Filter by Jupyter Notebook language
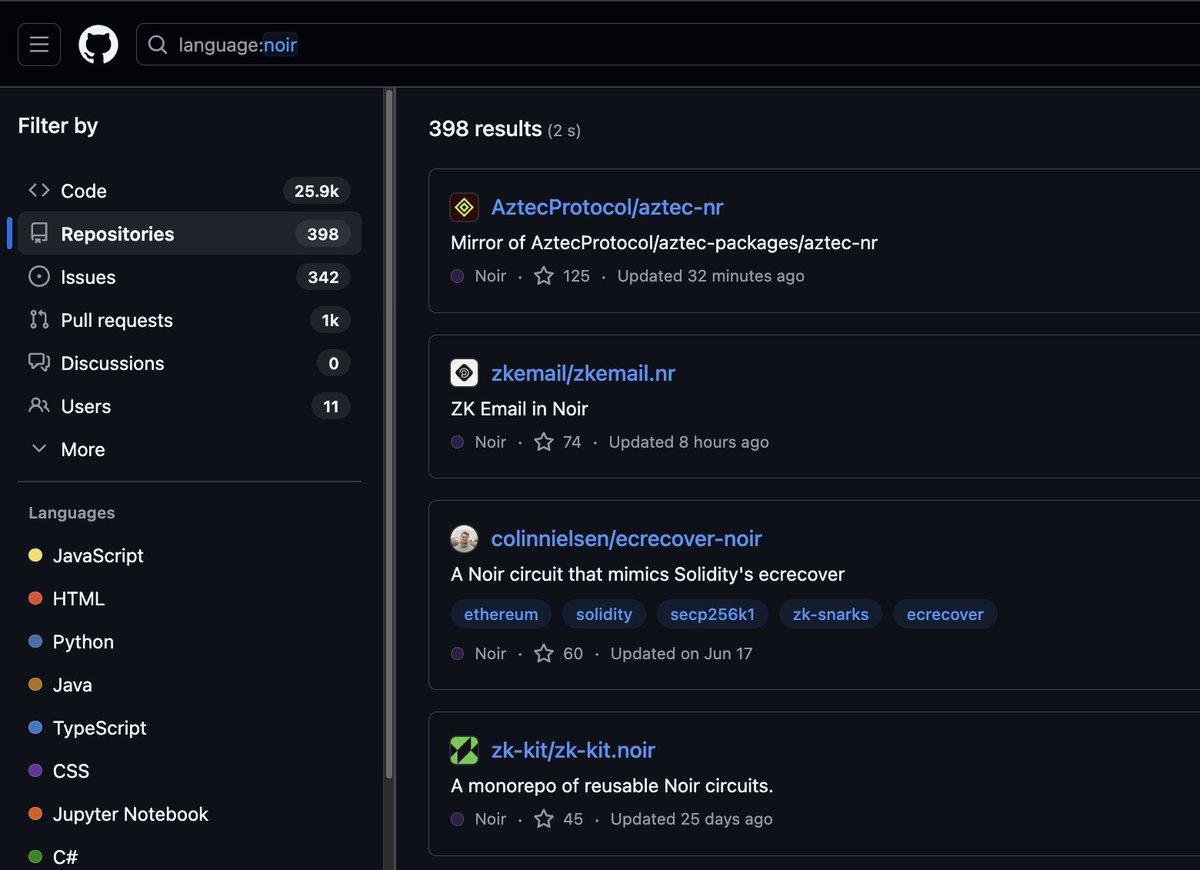 130,814
